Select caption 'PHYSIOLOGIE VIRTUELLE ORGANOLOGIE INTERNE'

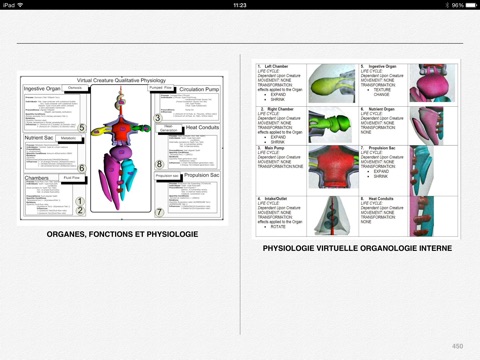pyautogui.click(x=357, y=248)
